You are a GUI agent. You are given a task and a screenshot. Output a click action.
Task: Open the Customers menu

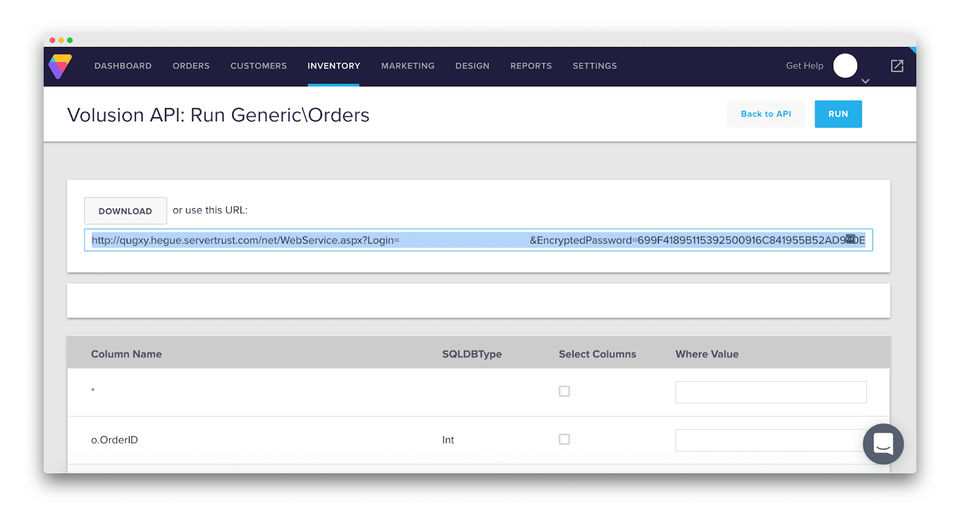pos(258,66)
